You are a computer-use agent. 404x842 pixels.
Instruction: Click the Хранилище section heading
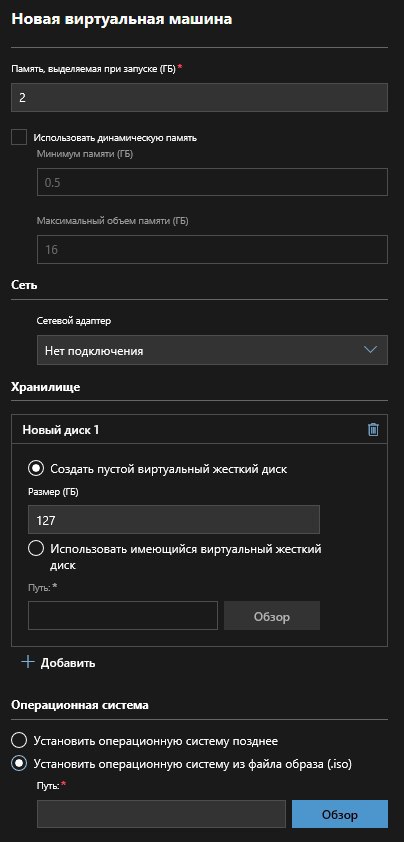[x=46, y=387]
